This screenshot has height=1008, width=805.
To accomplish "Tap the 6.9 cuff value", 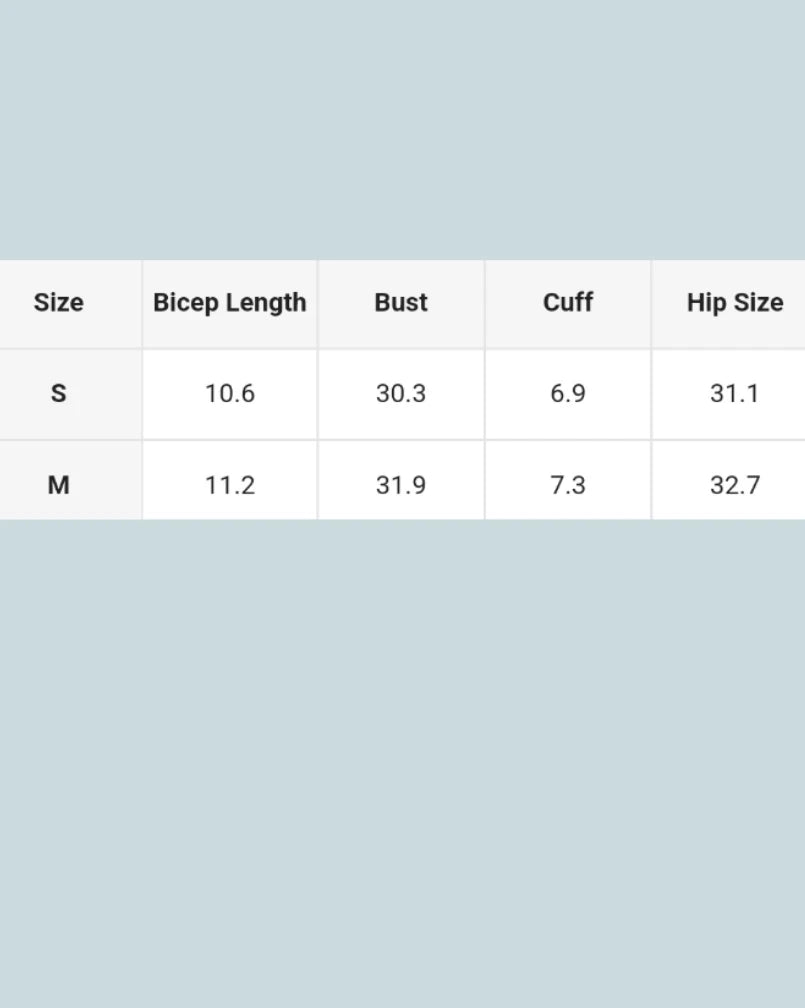I will (567, 393).
